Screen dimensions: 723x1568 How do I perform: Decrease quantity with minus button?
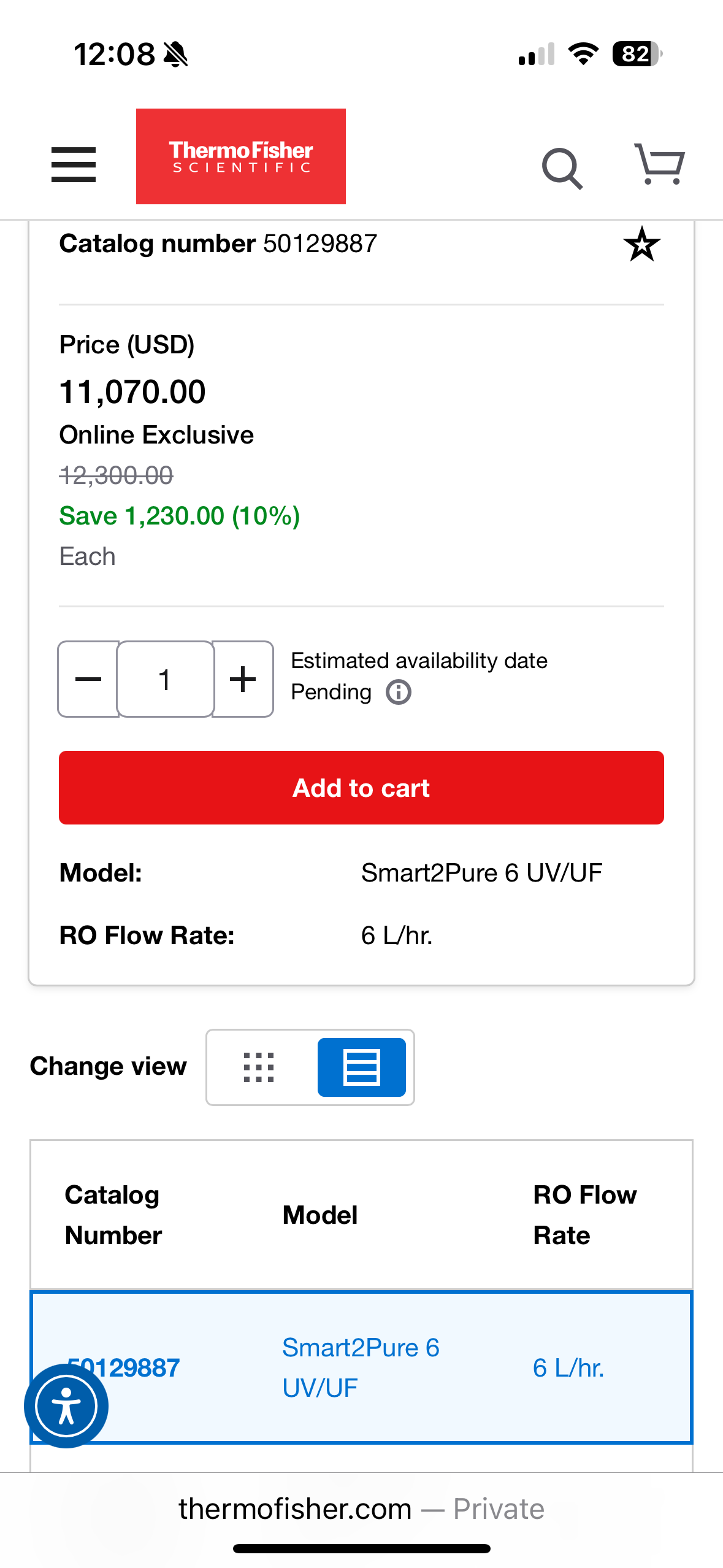pyautogui.click(x=88, y=679)
